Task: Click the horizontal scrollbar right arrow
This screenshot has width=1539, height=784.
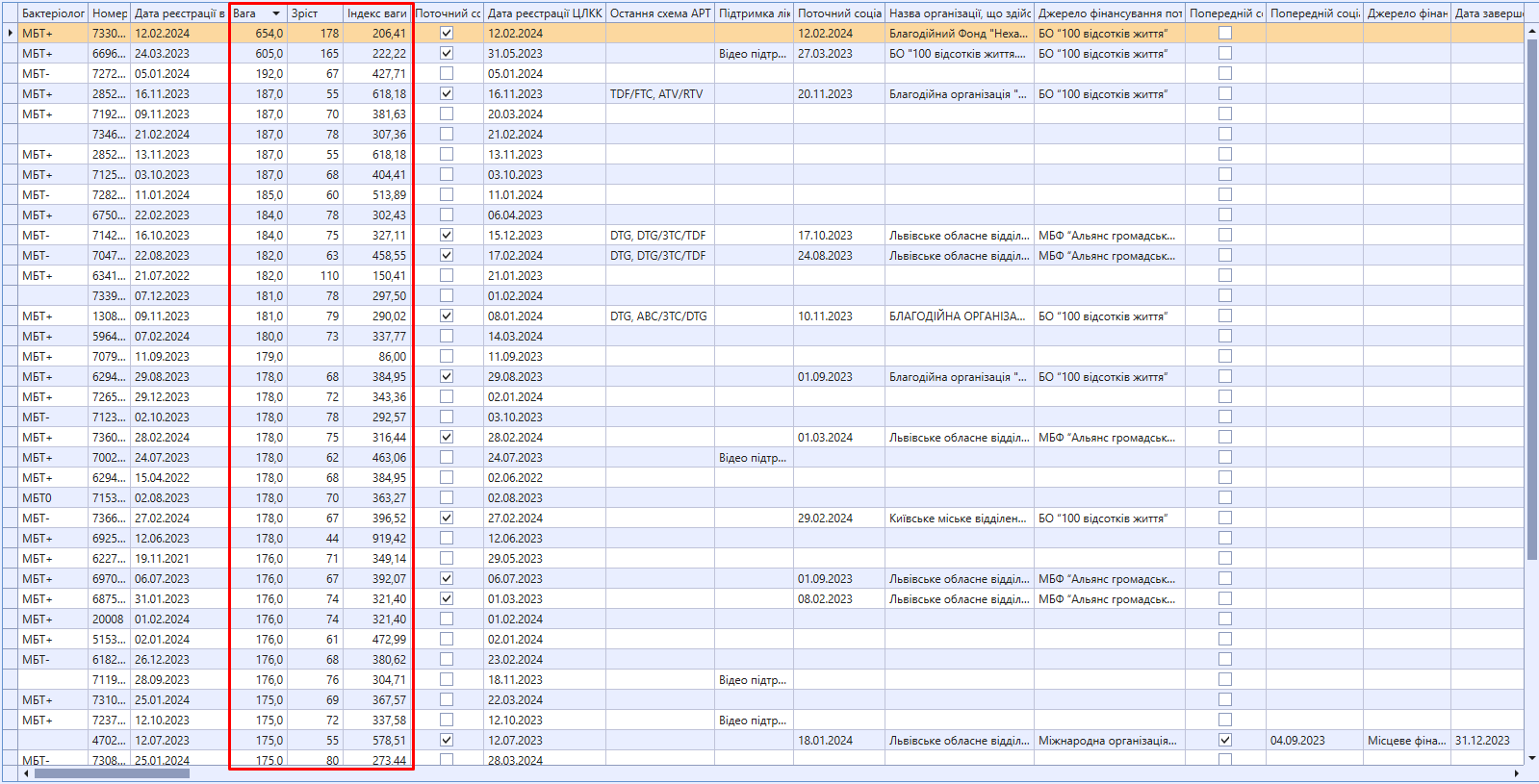Action: point(1517,773)
